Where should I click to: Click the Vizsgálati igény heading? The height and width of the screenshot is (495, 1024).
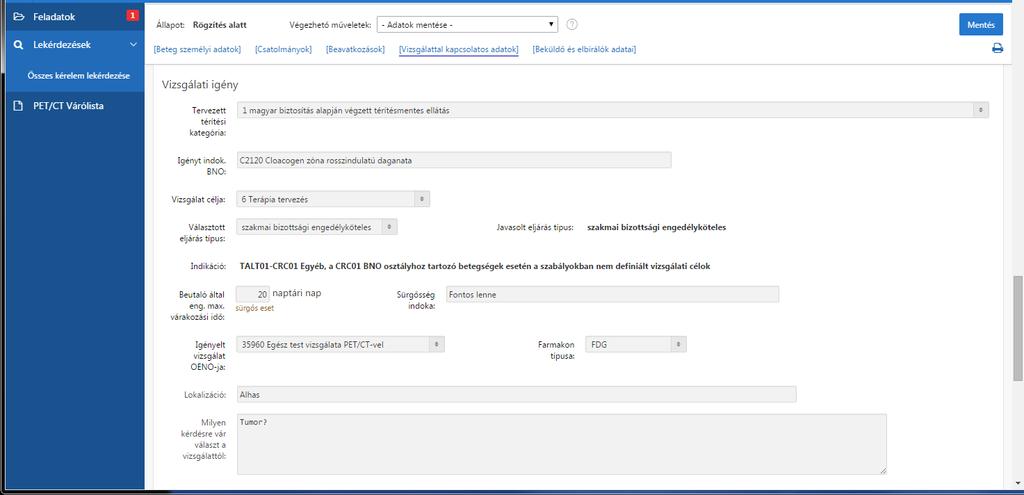200,84
